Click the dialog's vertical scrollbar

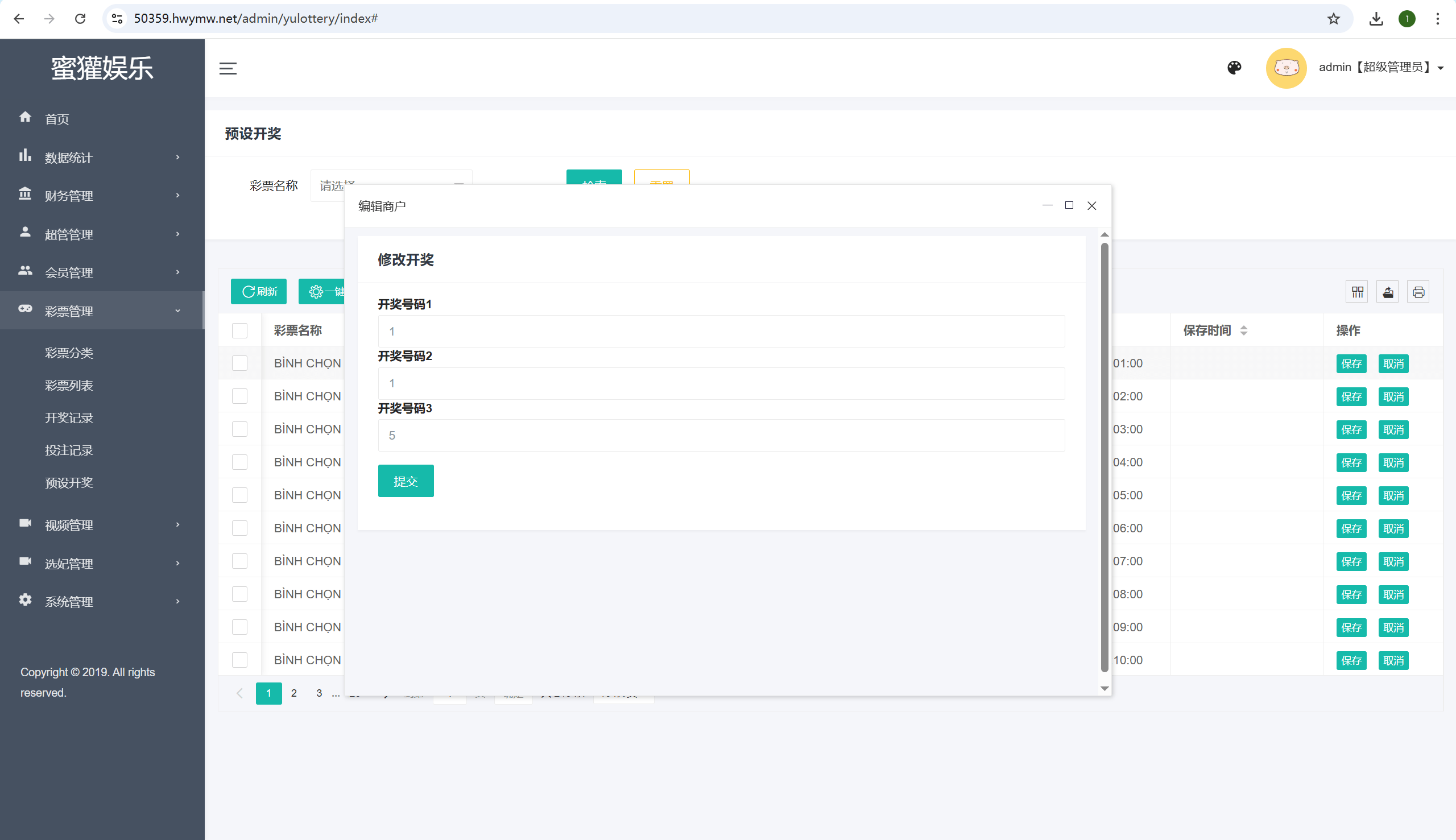click(1104, 457)
